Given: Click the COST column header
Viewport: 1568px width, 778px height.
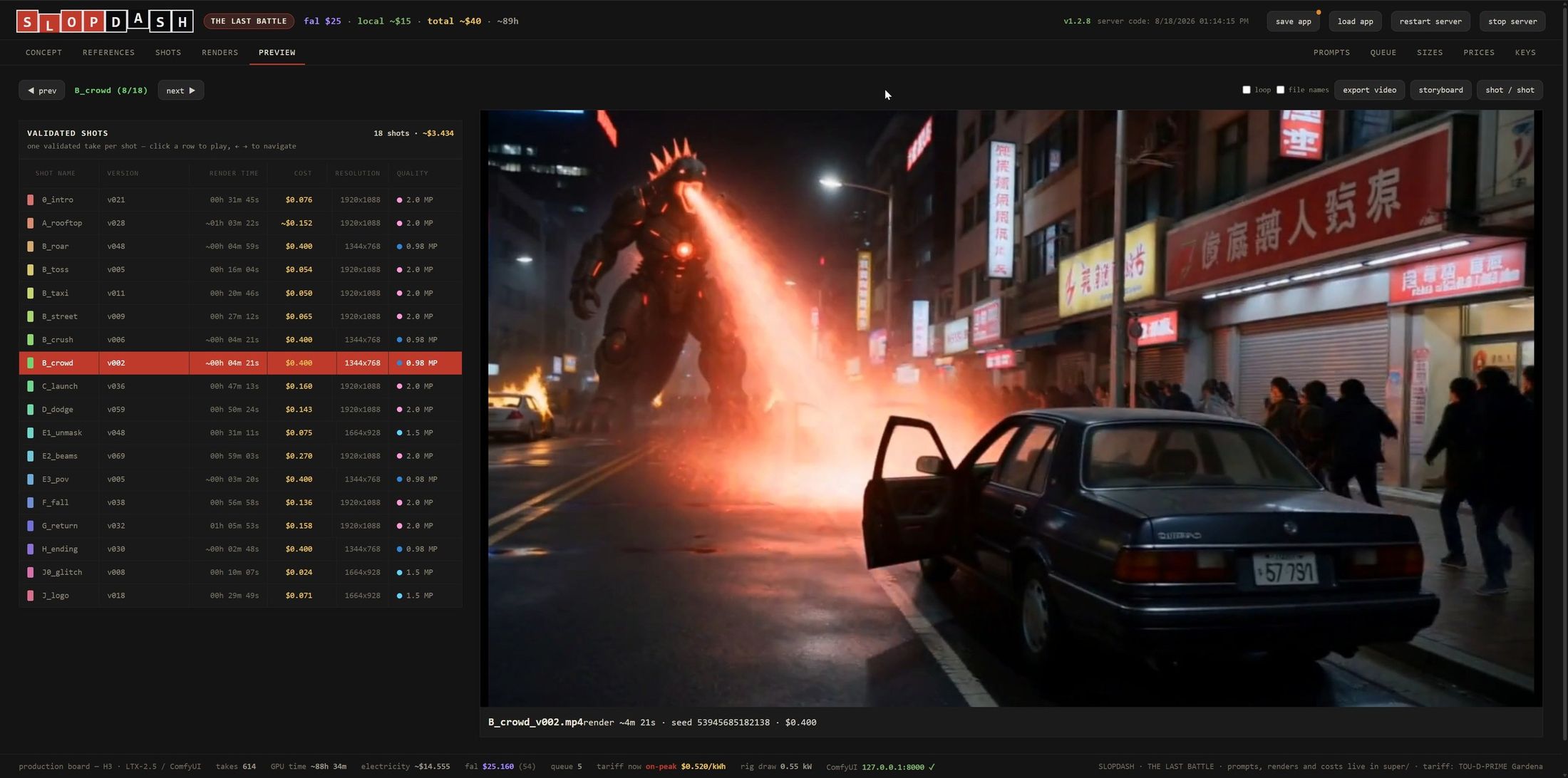Looking at the screenshot, I should tap(303, 173).
